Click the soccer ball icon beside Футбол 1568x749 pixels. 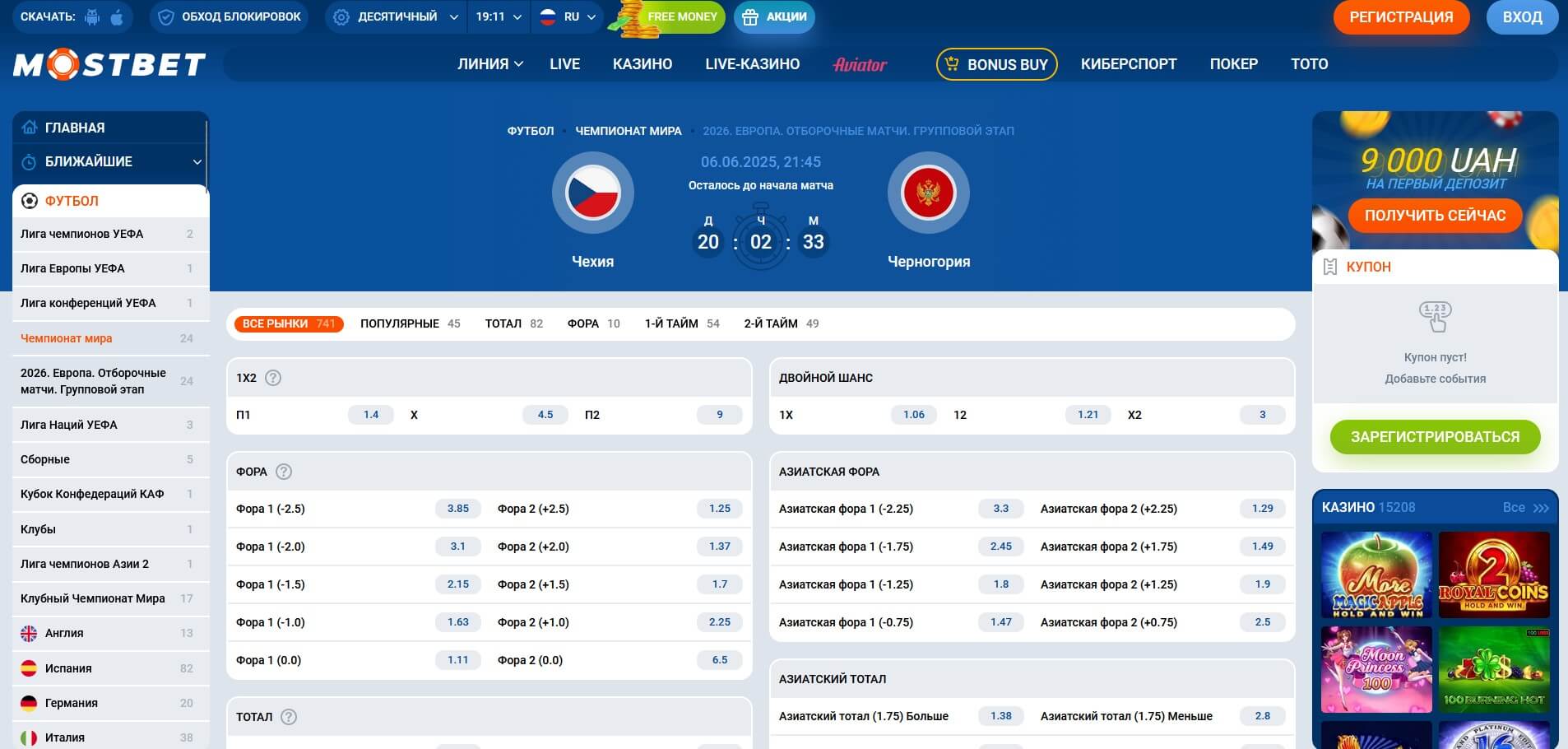30,201
